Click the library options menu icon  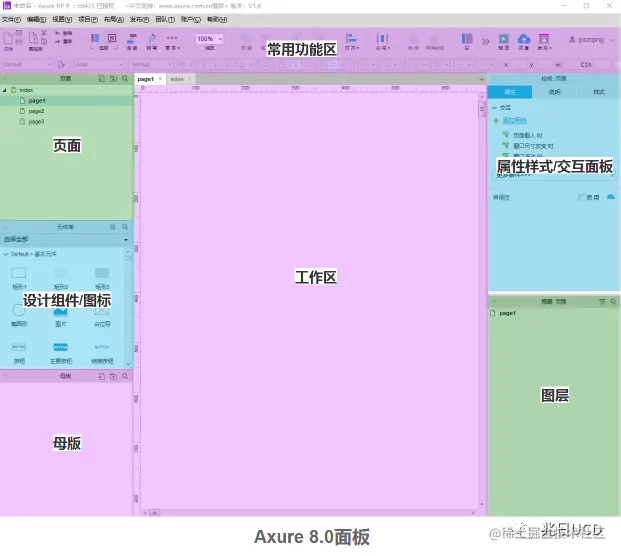(113, 227)
